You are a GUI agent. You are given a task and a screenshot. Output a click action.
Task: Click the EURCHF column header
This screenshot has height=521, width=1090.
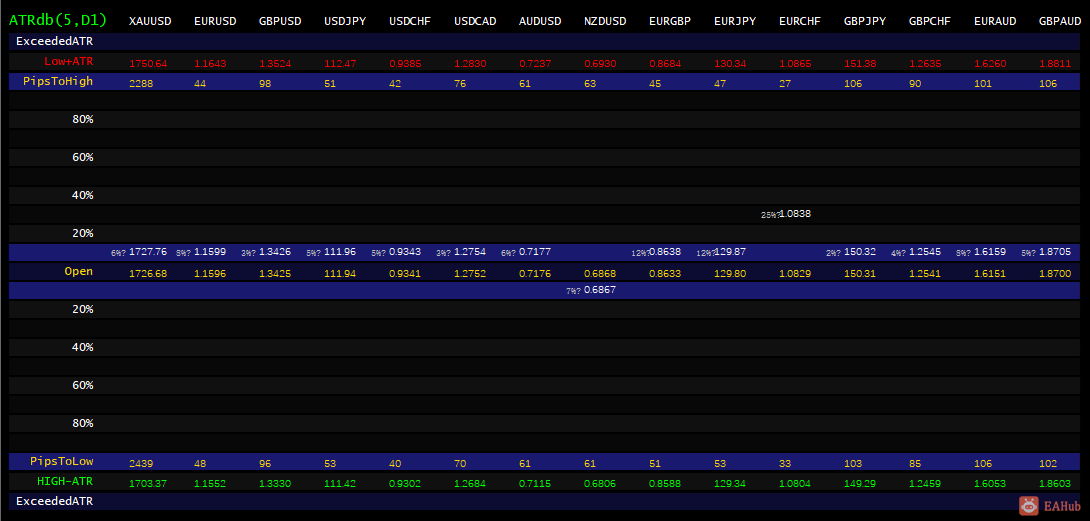(800, 22)
